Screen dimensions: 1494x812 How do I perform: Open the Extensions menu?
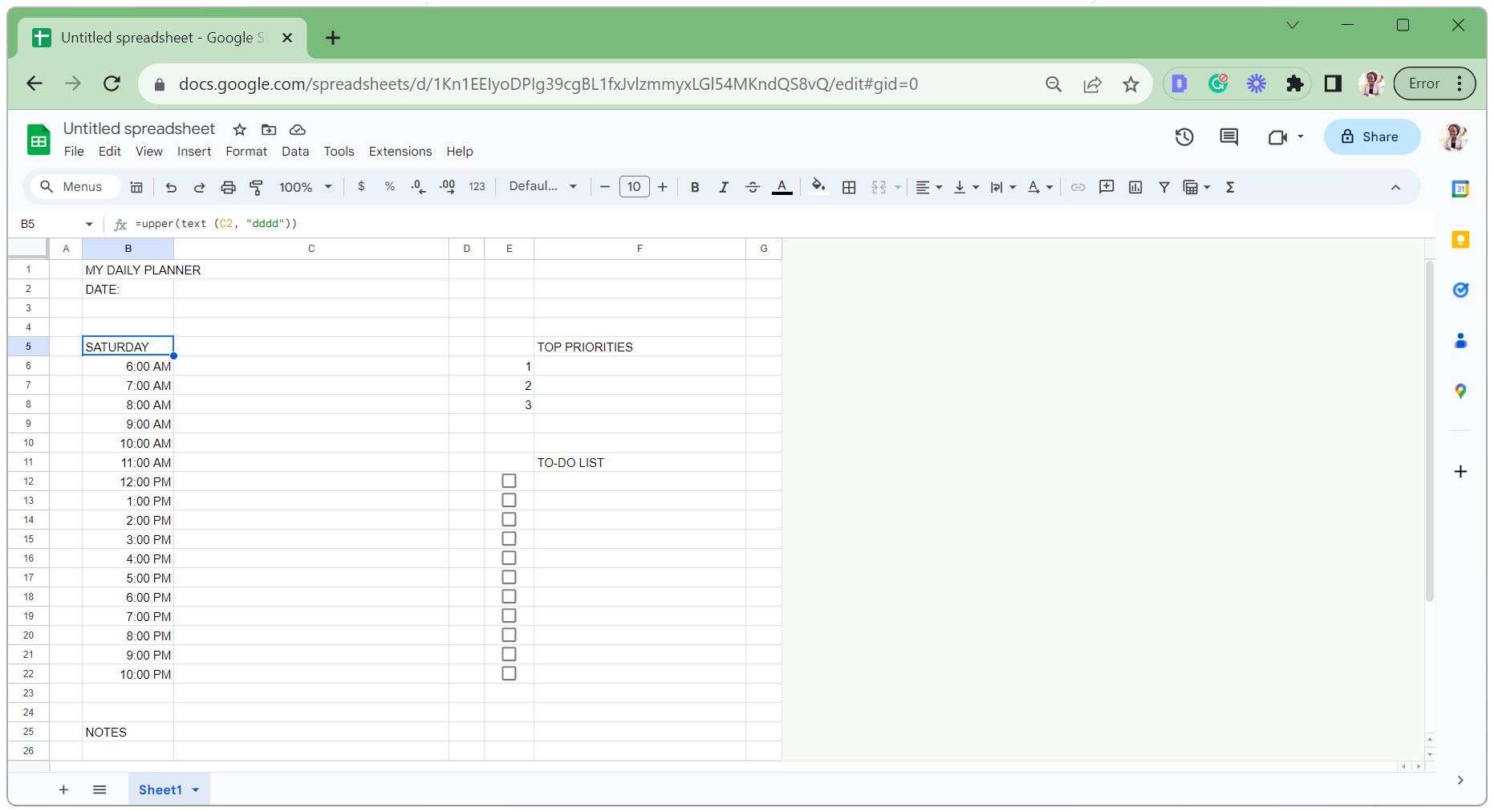400,151
